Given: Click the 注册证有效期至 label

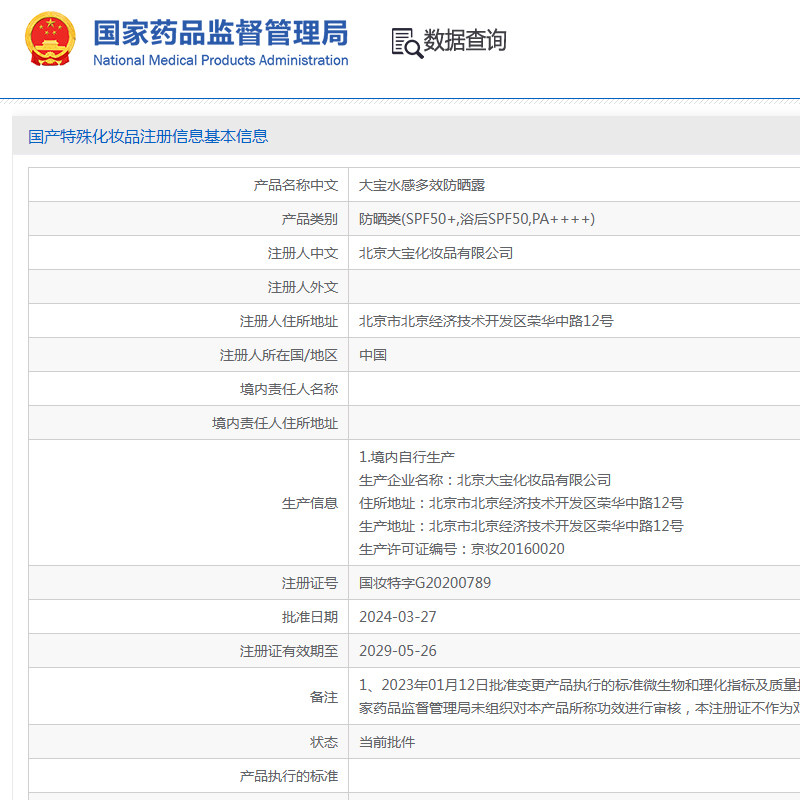Looking at the screenshot, I should [289, 651].
